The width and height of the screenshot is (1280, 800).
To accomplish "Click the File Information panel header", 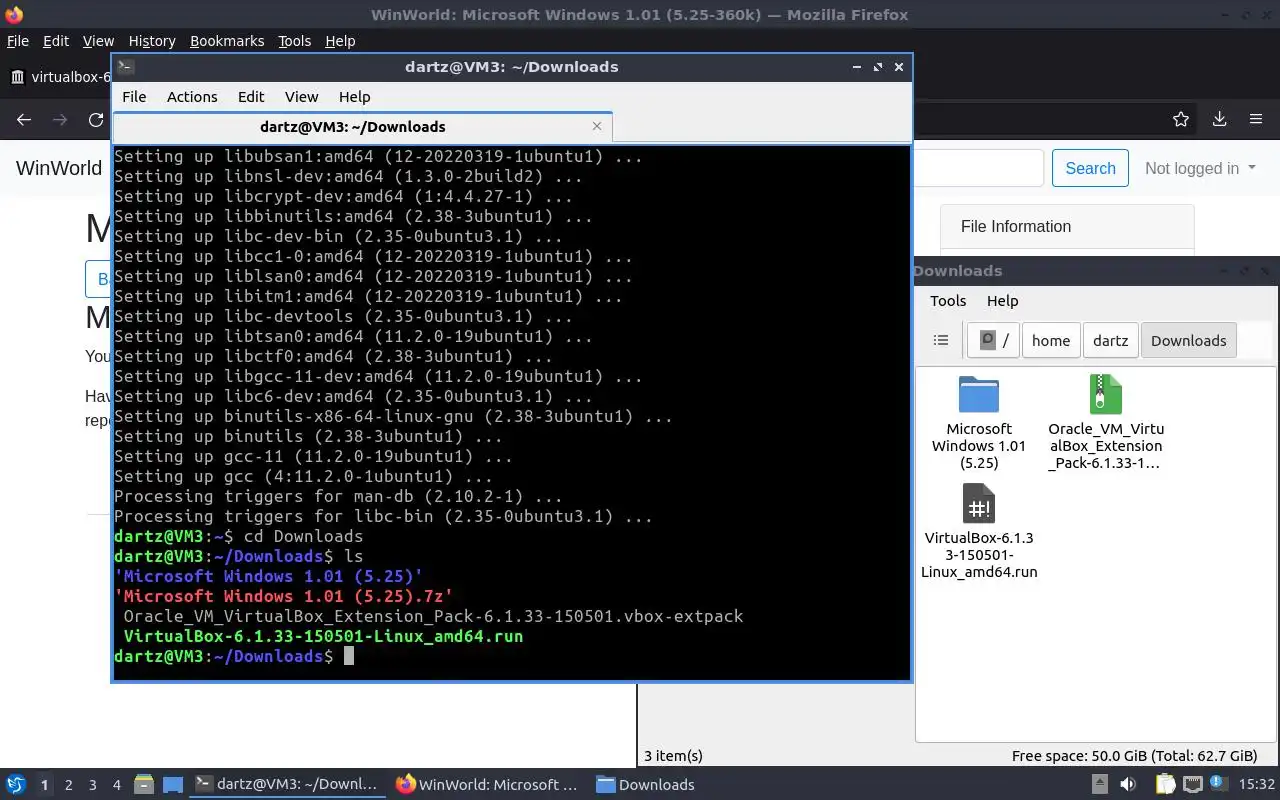I will [1067, 227].
